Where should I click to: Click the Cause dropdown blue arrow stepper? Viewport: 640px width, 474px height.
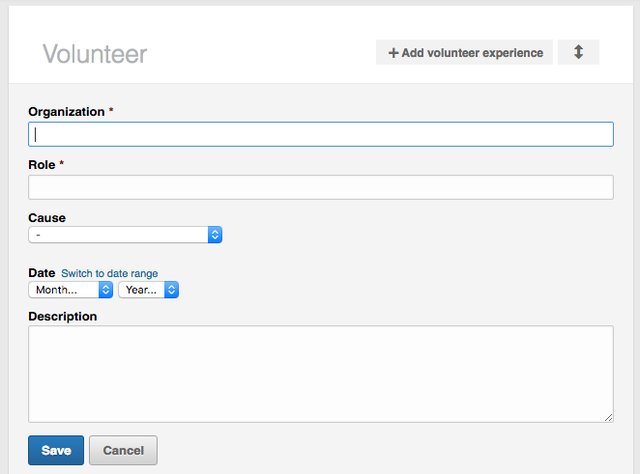(x=214, y=234)
